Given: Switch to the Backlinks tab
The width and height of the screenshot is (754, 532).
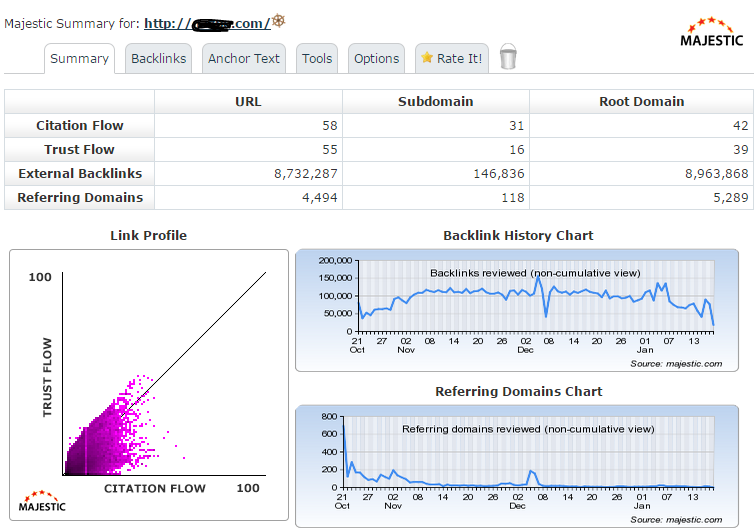Looking at the screenshot, I should [x=158, y=59].
